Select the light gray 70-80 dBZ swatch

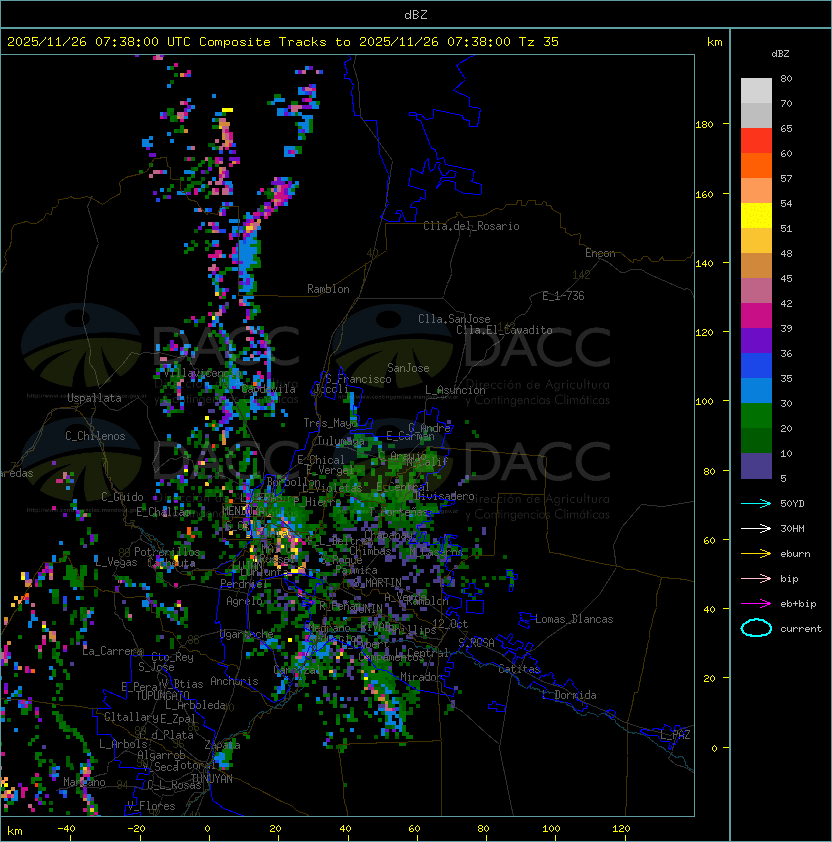point(756,91)
